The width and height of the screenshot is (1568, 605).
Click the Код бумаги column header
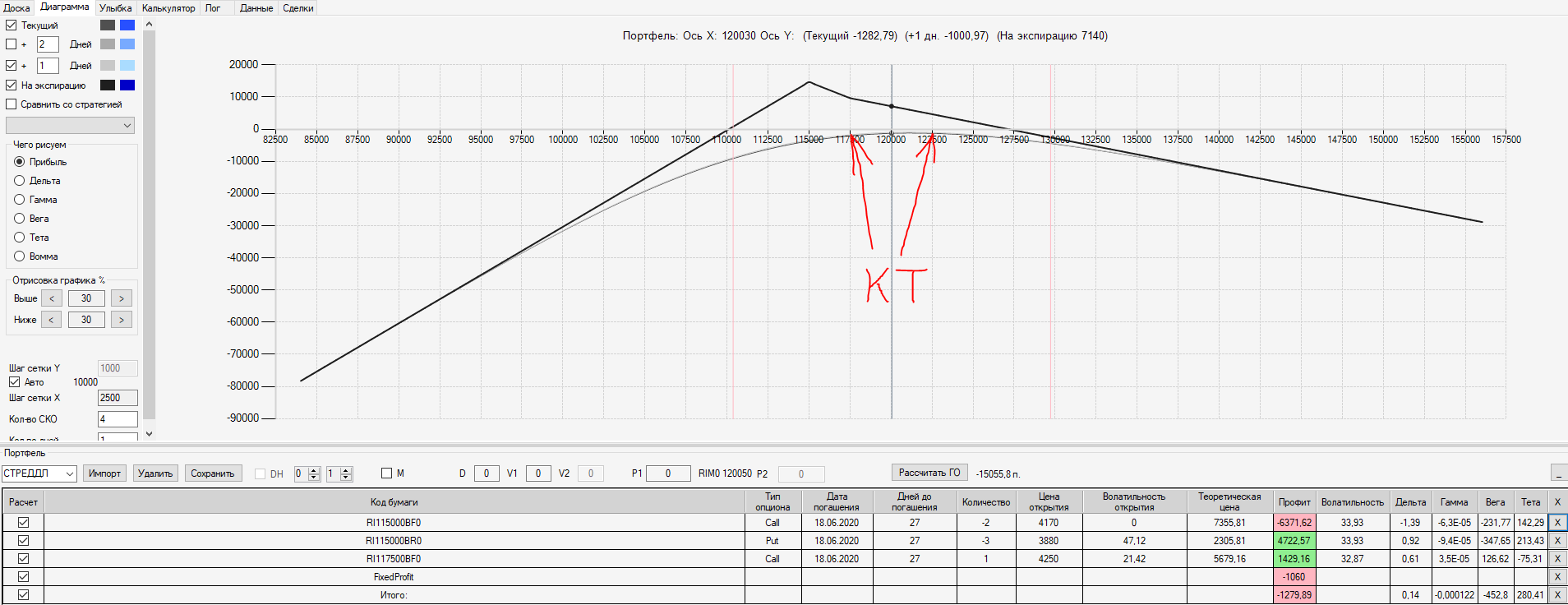tap(394, 502)
